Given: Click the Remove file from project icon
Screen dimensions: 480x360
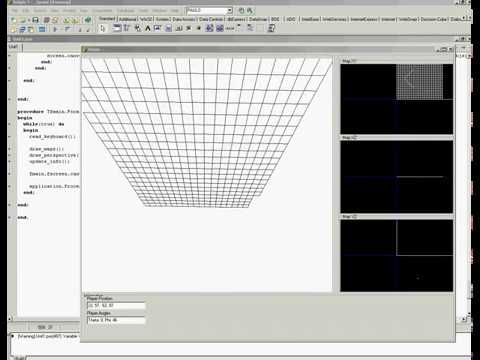Looking at the screenshot, I should pyautogui.click(x=76, y=20).
